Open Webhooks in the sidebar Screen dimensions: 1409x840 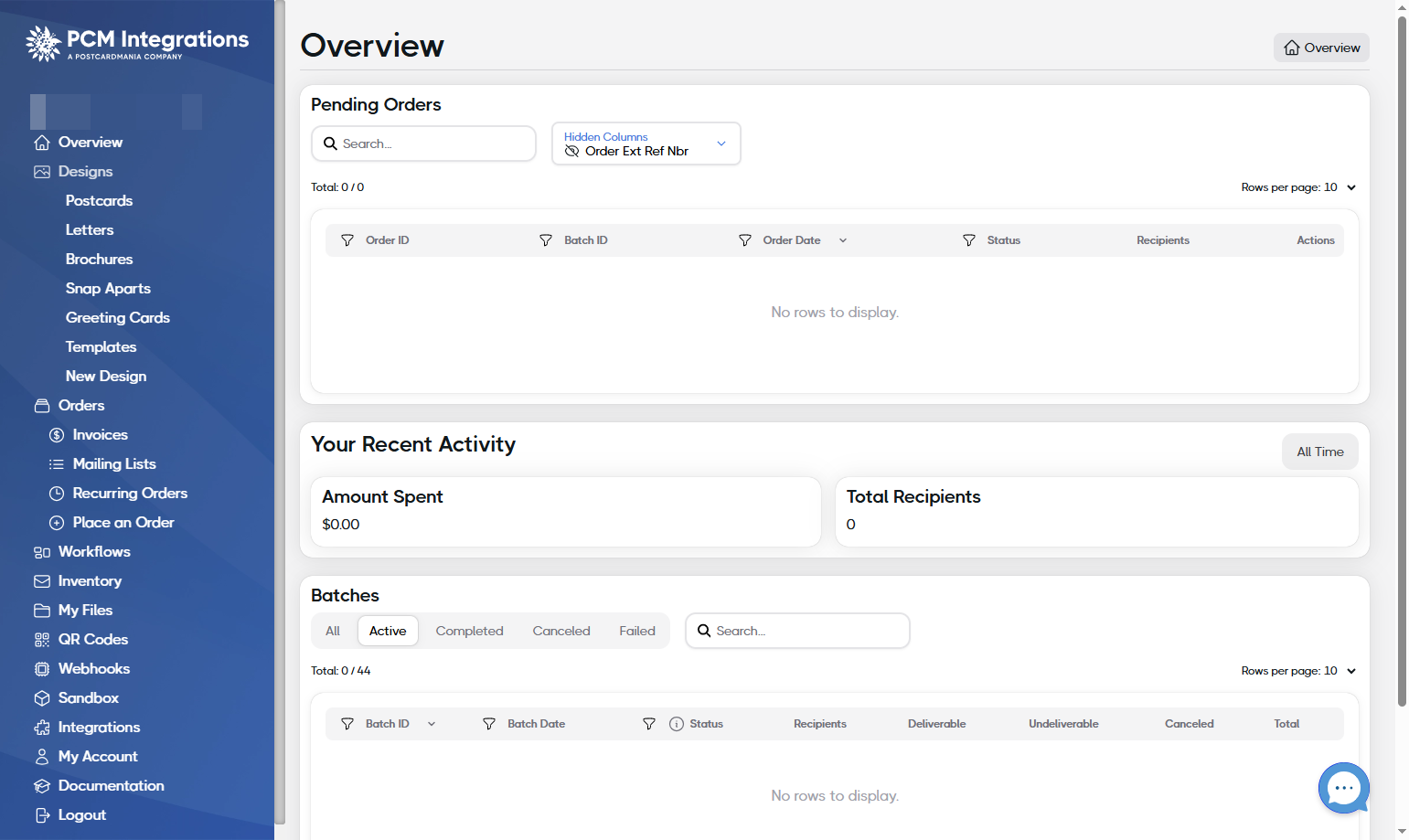(82, 669)
